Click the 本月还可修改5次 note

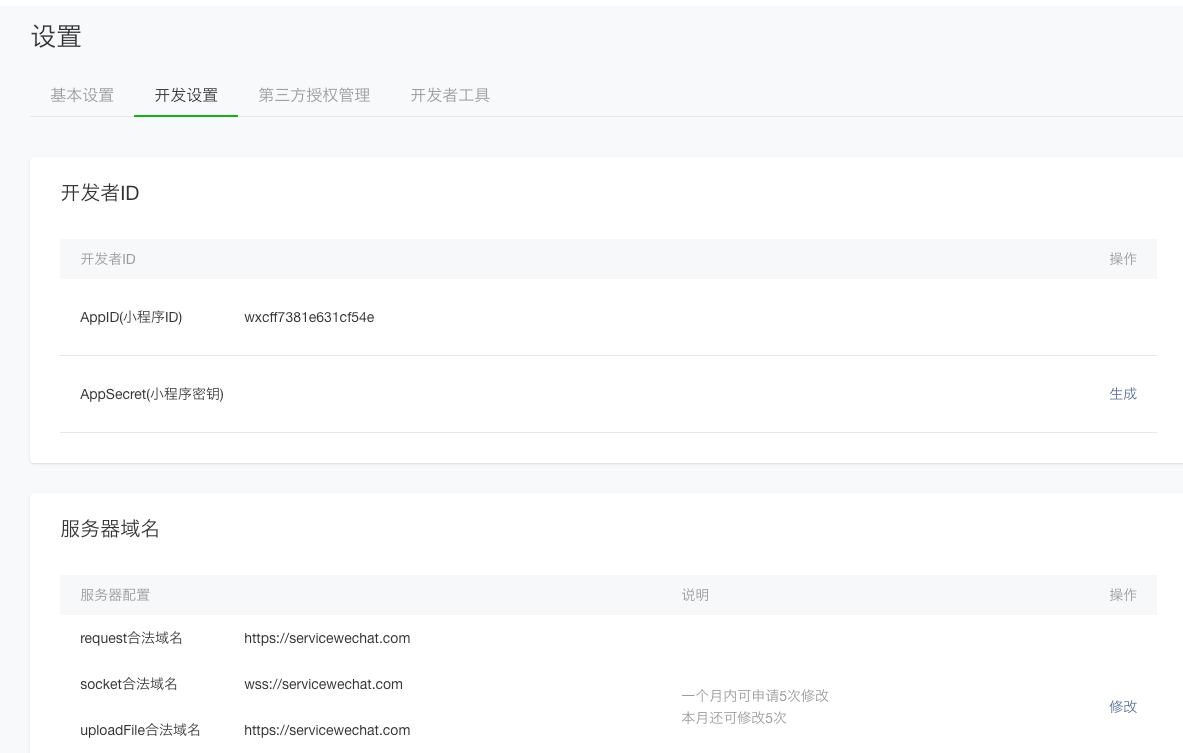(734, 718)
